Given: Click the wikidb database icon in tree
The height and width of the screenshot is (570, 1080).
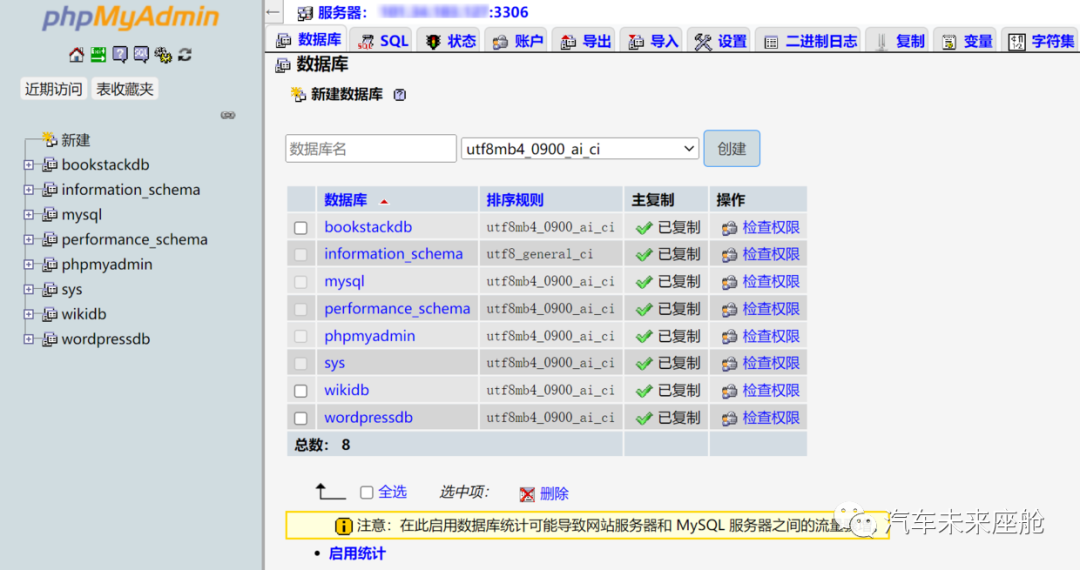Looking at the screenshot, I should pos(50,314).
